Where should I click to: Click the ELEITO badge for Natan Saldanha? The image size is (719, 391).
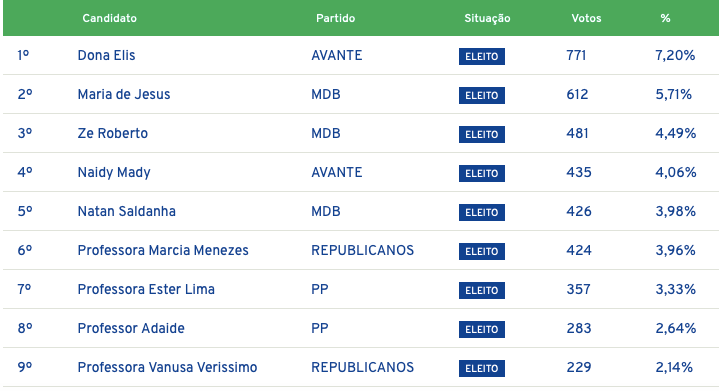point(481,212)
